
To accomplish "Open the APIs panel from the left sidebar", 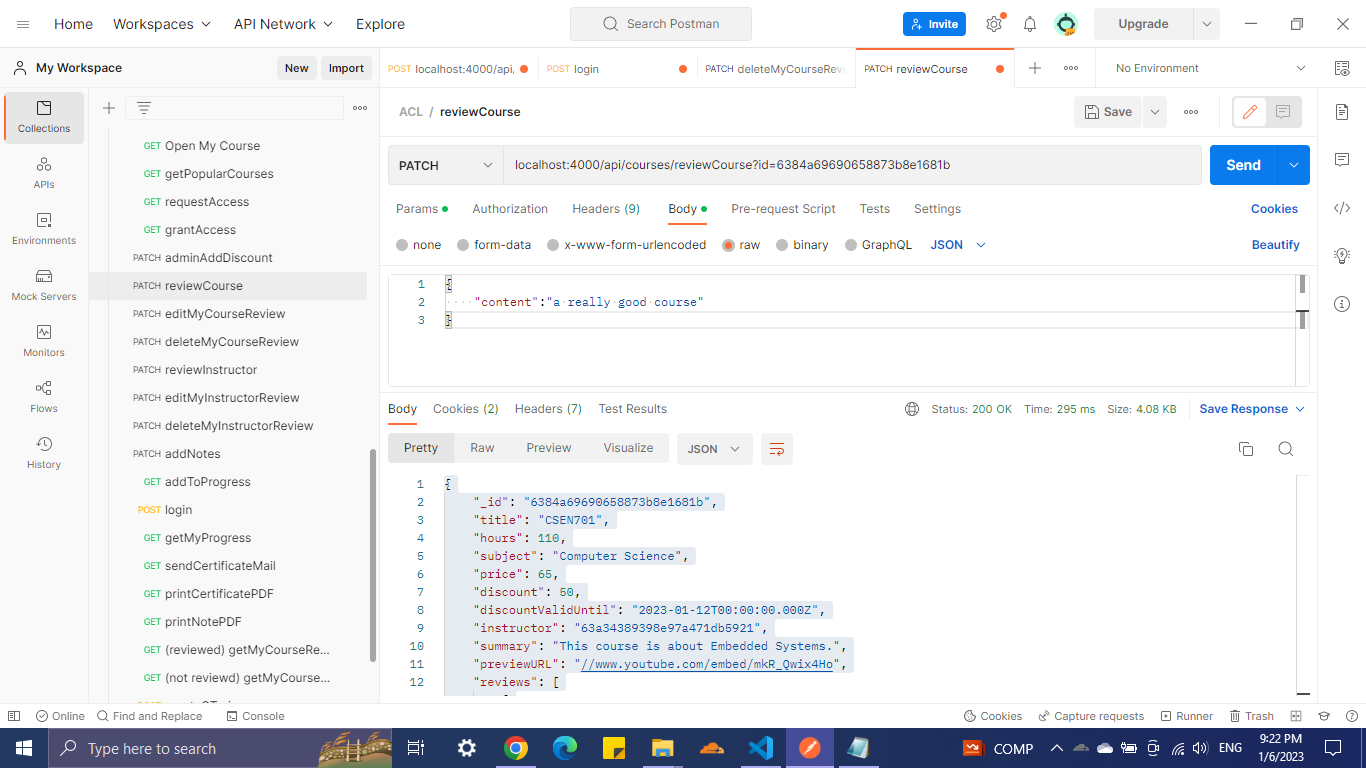I will [x=44, y=170].
